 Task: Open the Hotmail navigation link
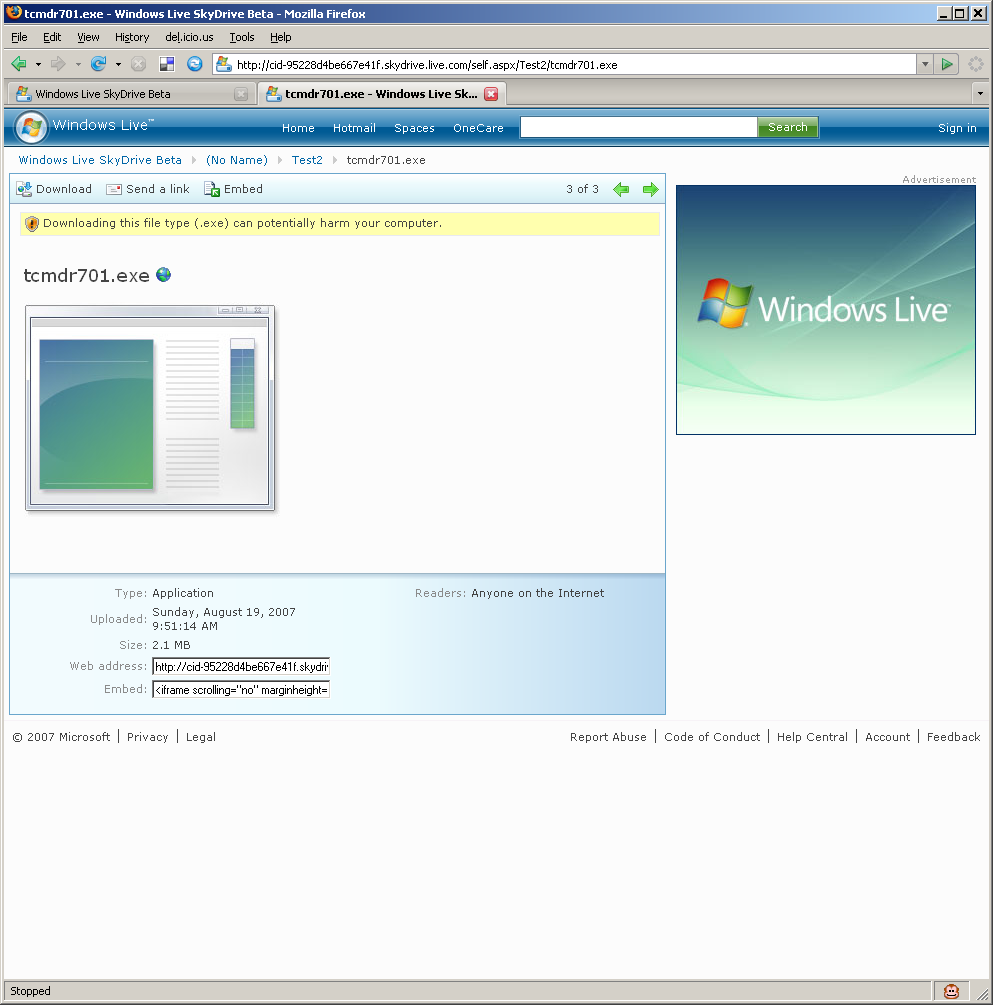[x=354, y=128]
